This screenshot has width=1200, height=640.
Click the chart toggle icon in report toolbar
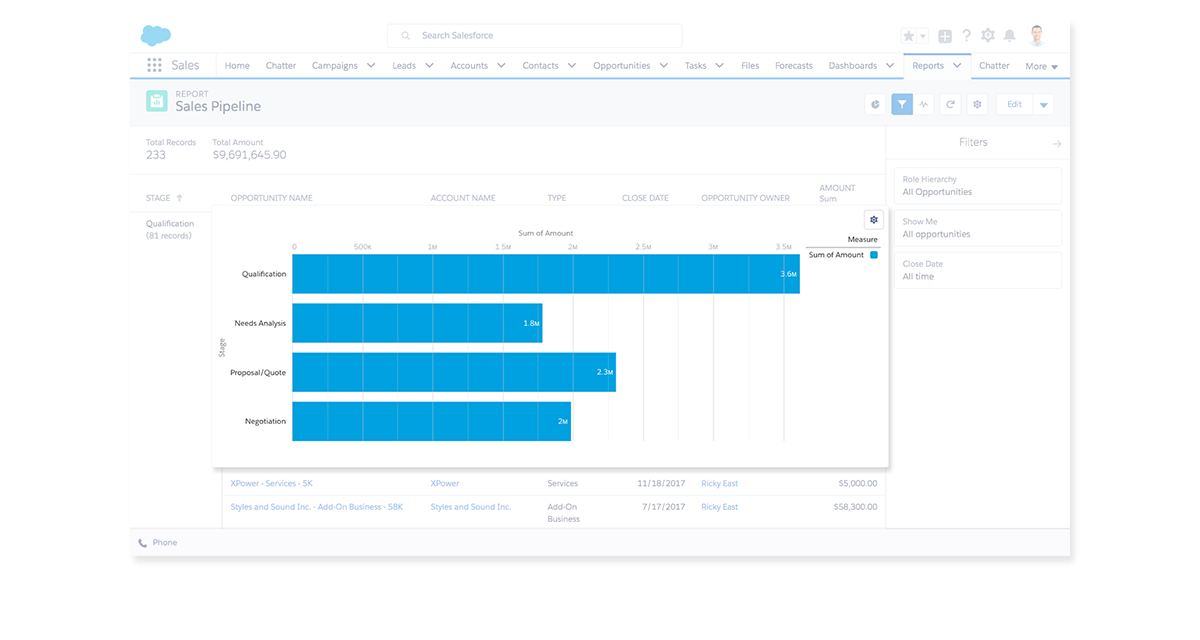(876, 104)
